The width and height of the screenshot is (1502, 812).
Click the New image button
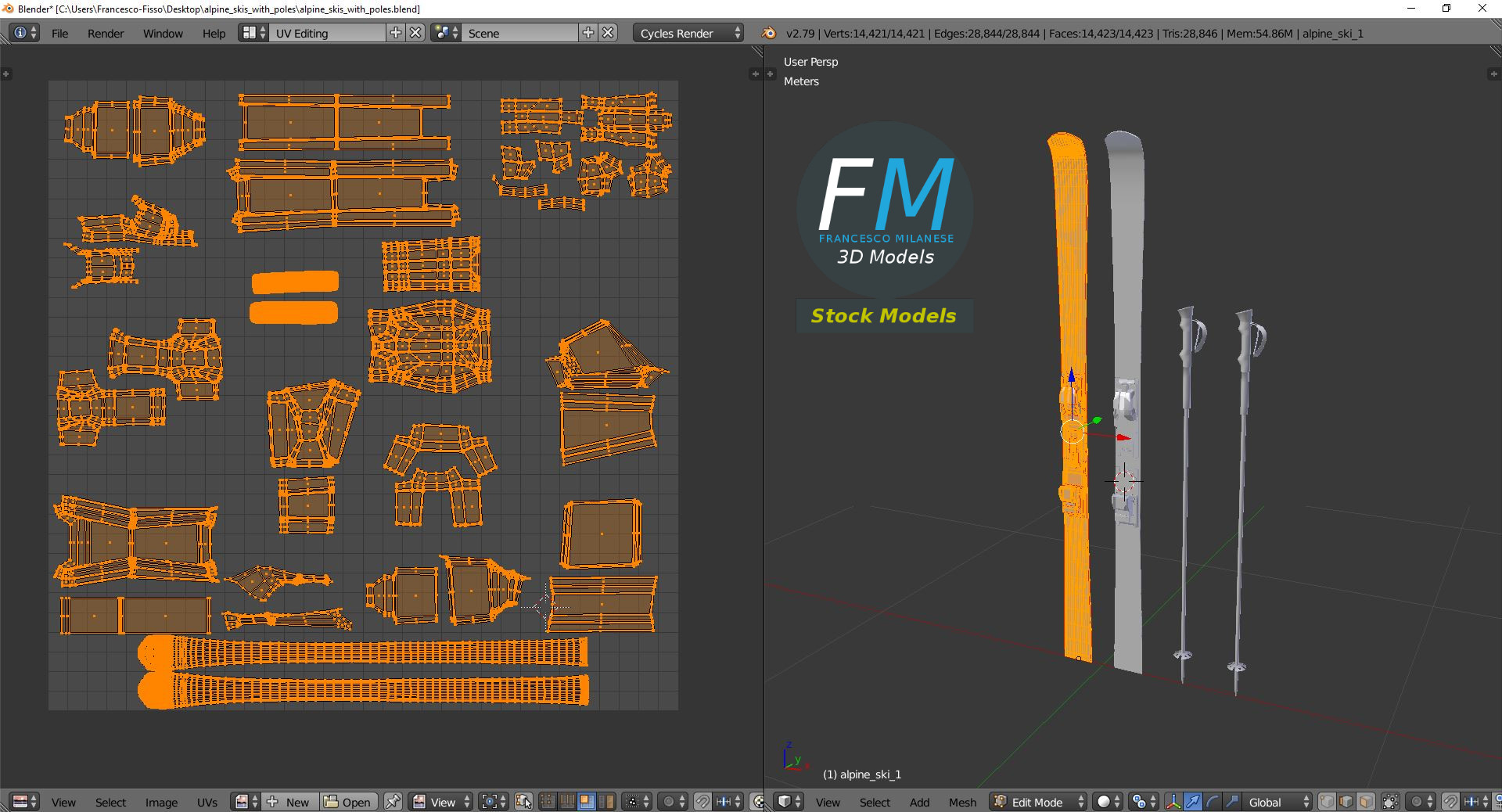(289, 802)
